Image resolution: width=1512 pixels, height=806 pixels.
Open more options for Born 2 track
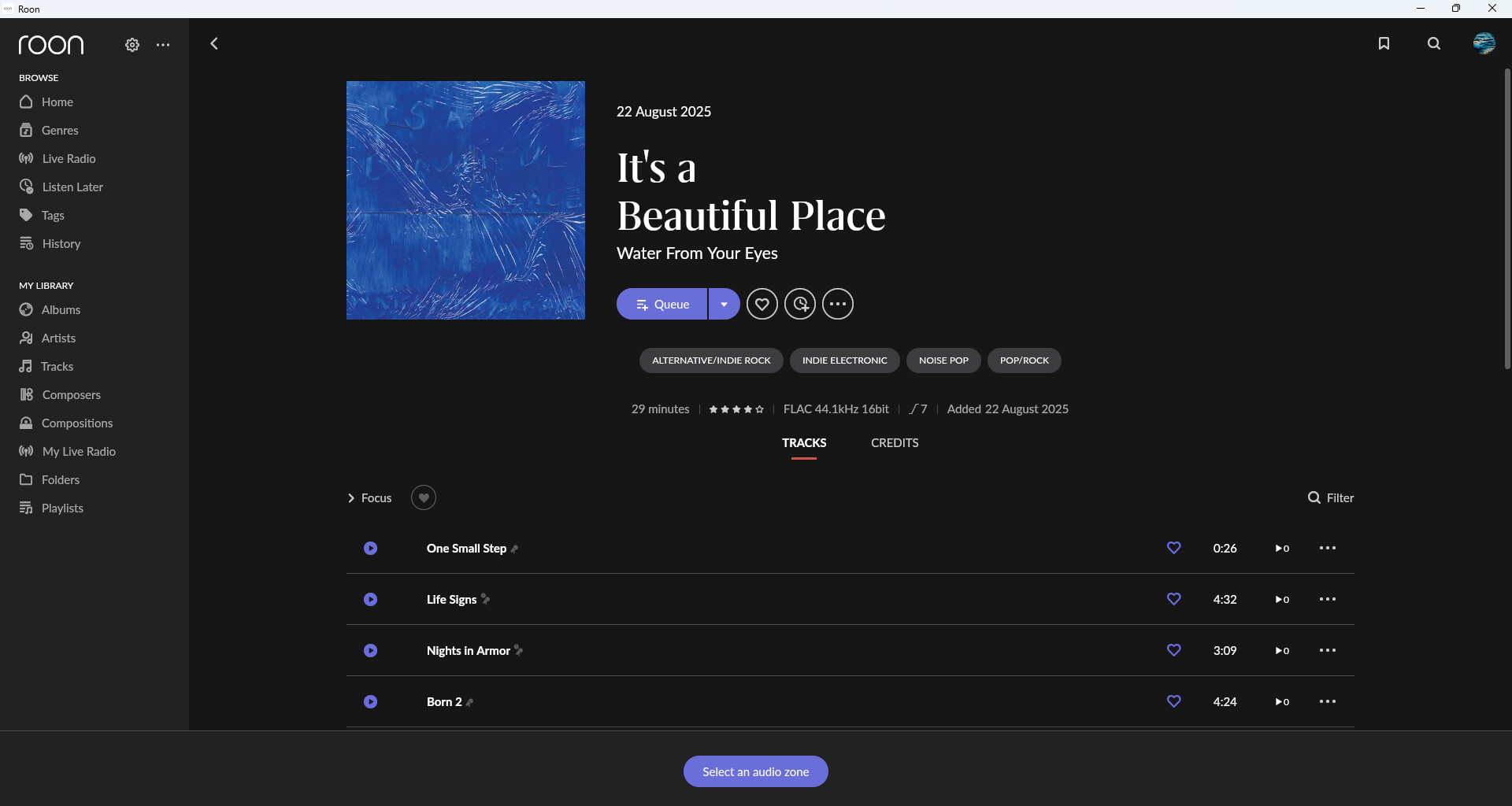(x=1328, y=702)
